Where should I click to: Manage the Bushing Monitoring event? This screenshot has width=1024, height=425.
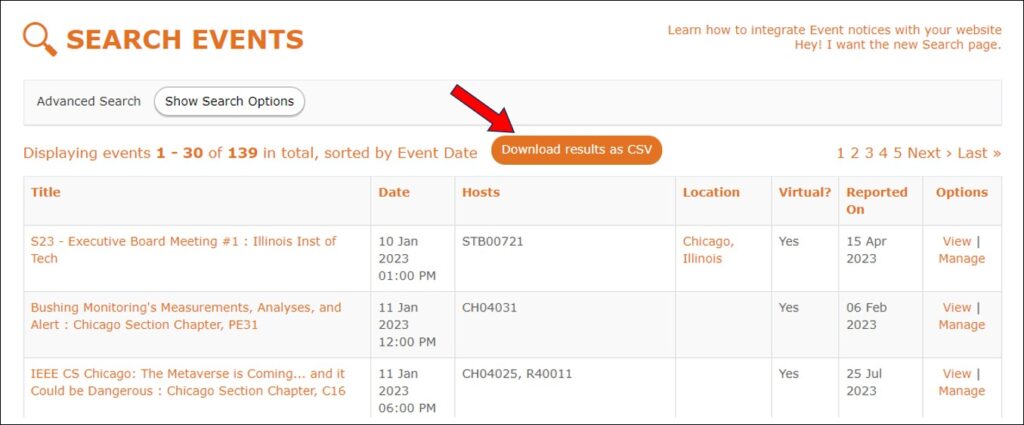pyautogui.click(x=961, y=325)
